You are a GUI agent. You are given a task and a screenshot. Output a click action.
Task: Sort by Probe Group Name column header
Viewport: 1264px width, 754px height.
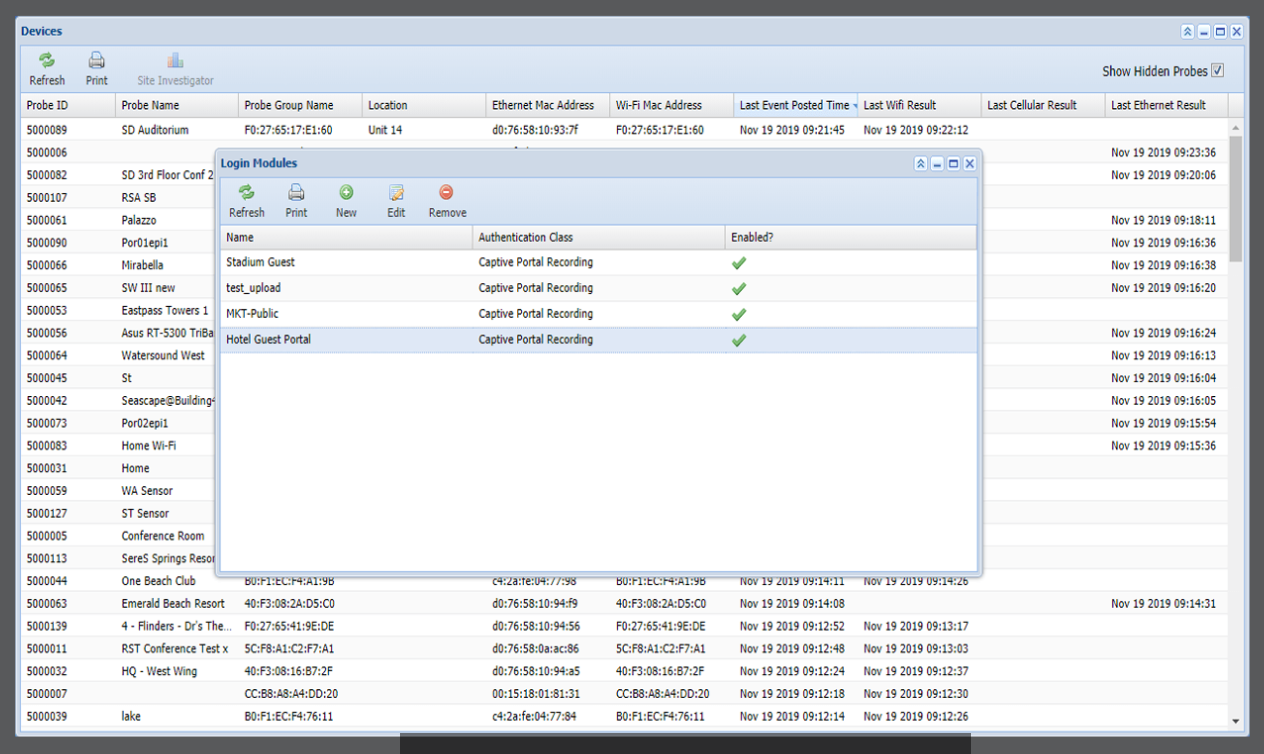point(300,105)
